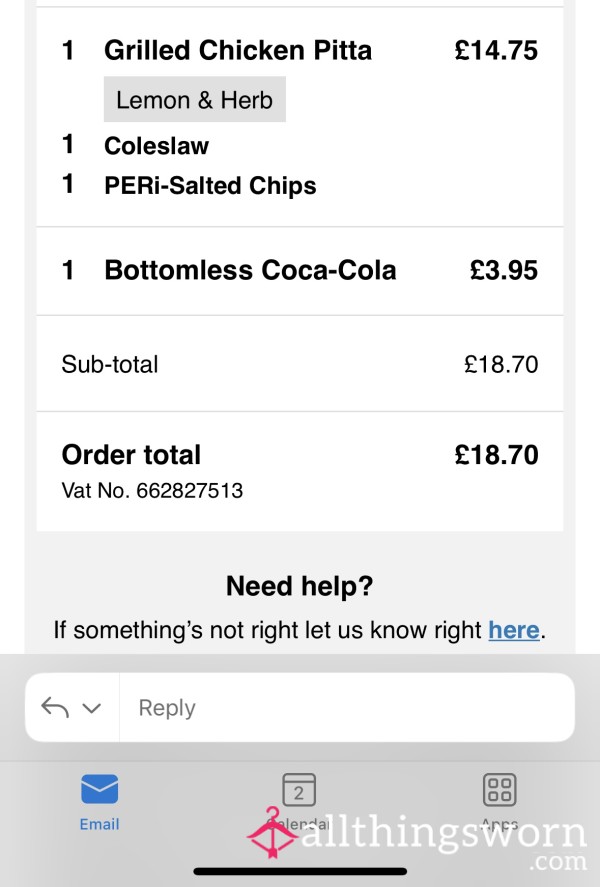The image size is (600, 887).
Task: Tap the Coleslaw side item
Action: (x=157, y=146)
